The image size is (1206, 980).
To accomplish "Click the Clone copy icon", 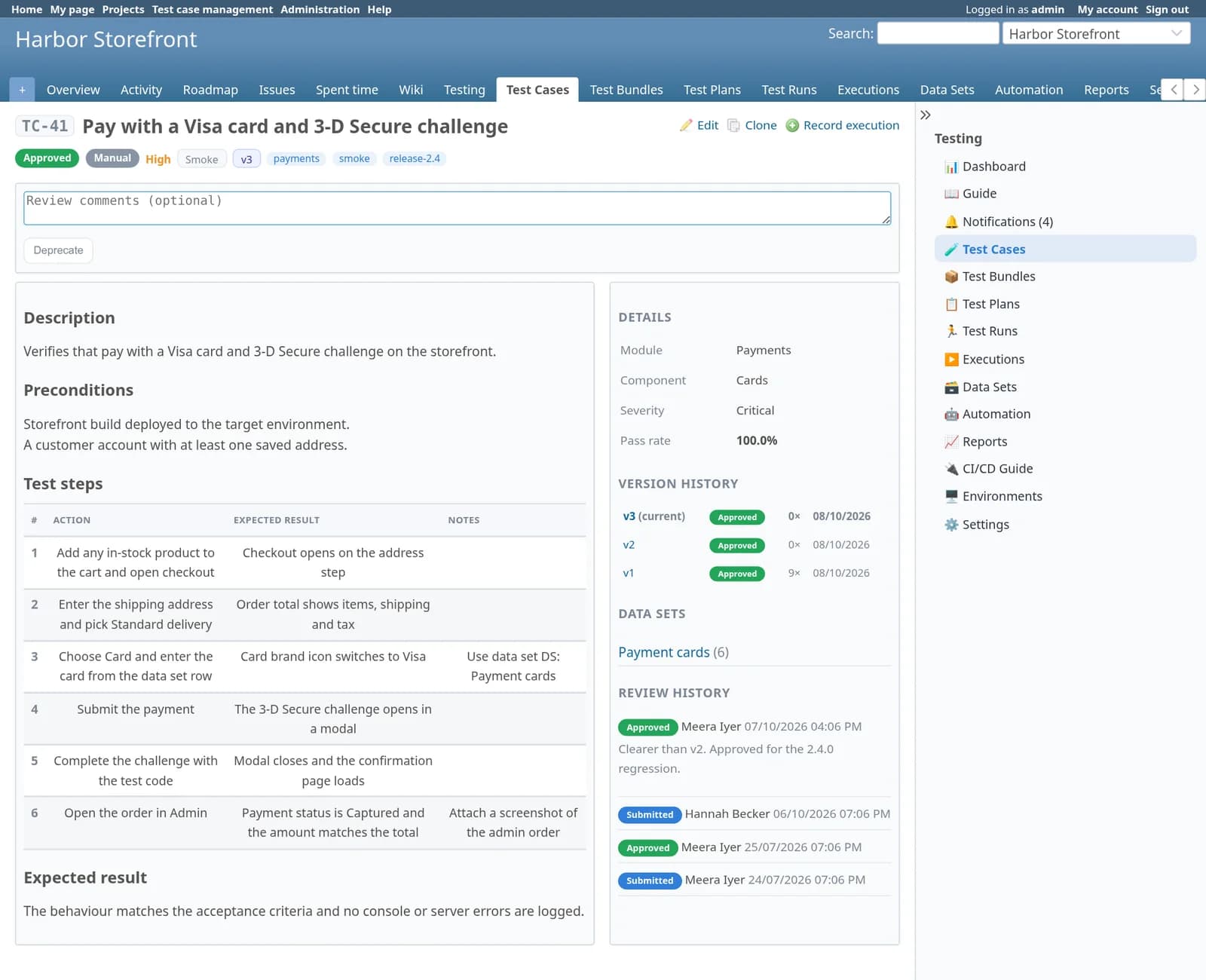I will (x=733, y=125).
